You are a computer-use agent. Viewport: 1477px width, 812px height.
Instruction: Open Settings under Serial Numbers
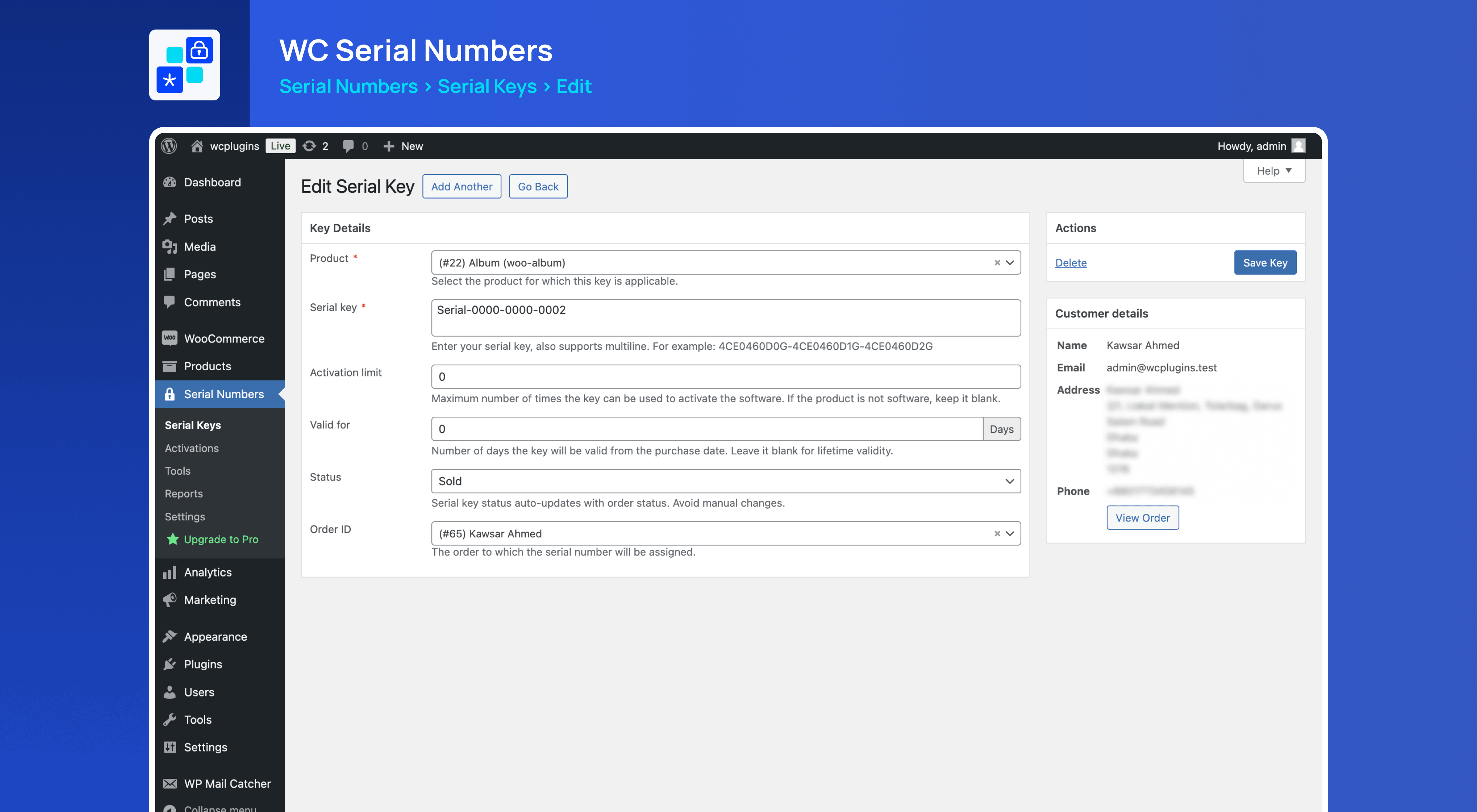point(185,516)
